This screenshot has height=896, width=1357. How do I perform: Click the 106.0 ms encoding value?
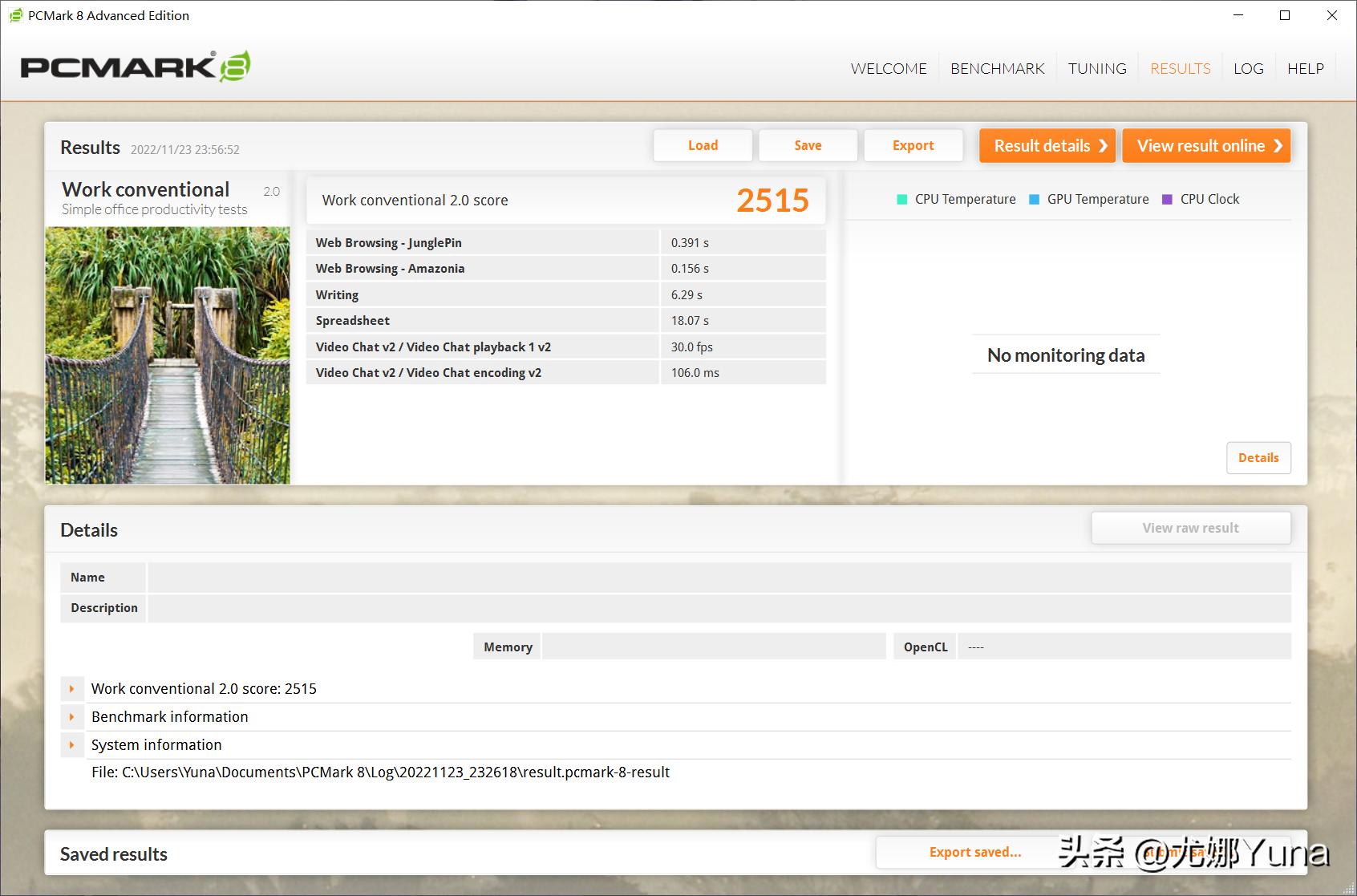(695, 372)
